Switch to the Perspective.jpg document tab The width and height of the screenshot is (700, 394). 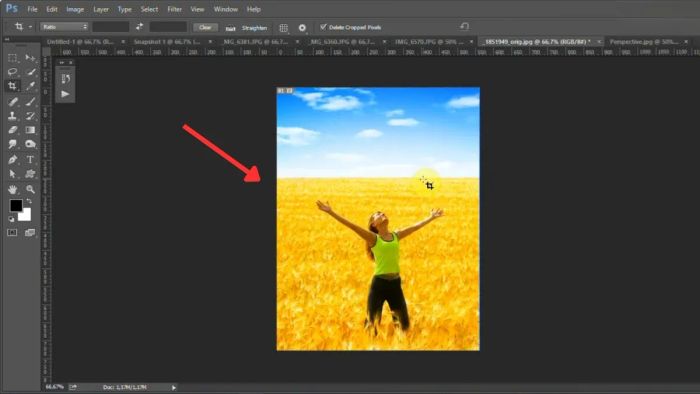[644, 42]
